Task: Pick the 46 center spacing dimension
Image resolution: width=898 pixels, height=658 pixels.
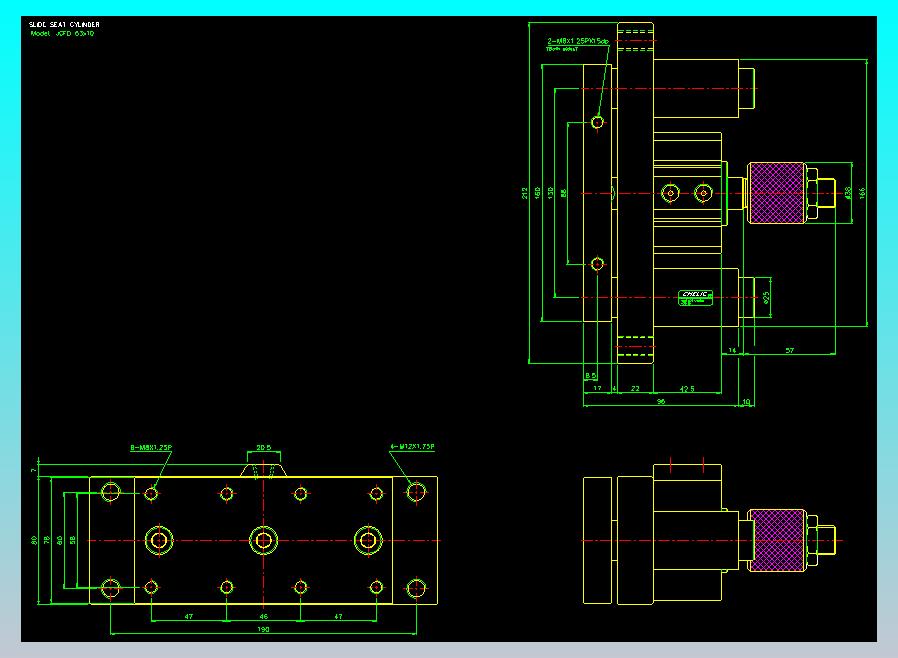Action: (x=263, y=617)
